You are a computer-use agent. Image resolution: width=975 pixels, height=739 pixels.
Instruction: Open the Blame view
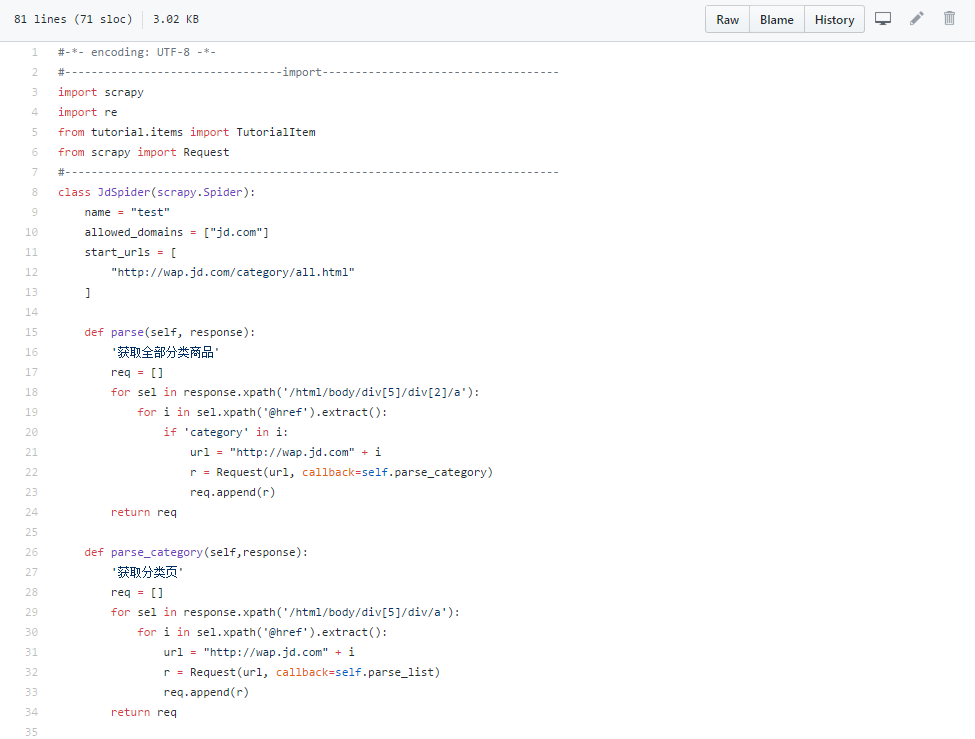tap(777, 20)
